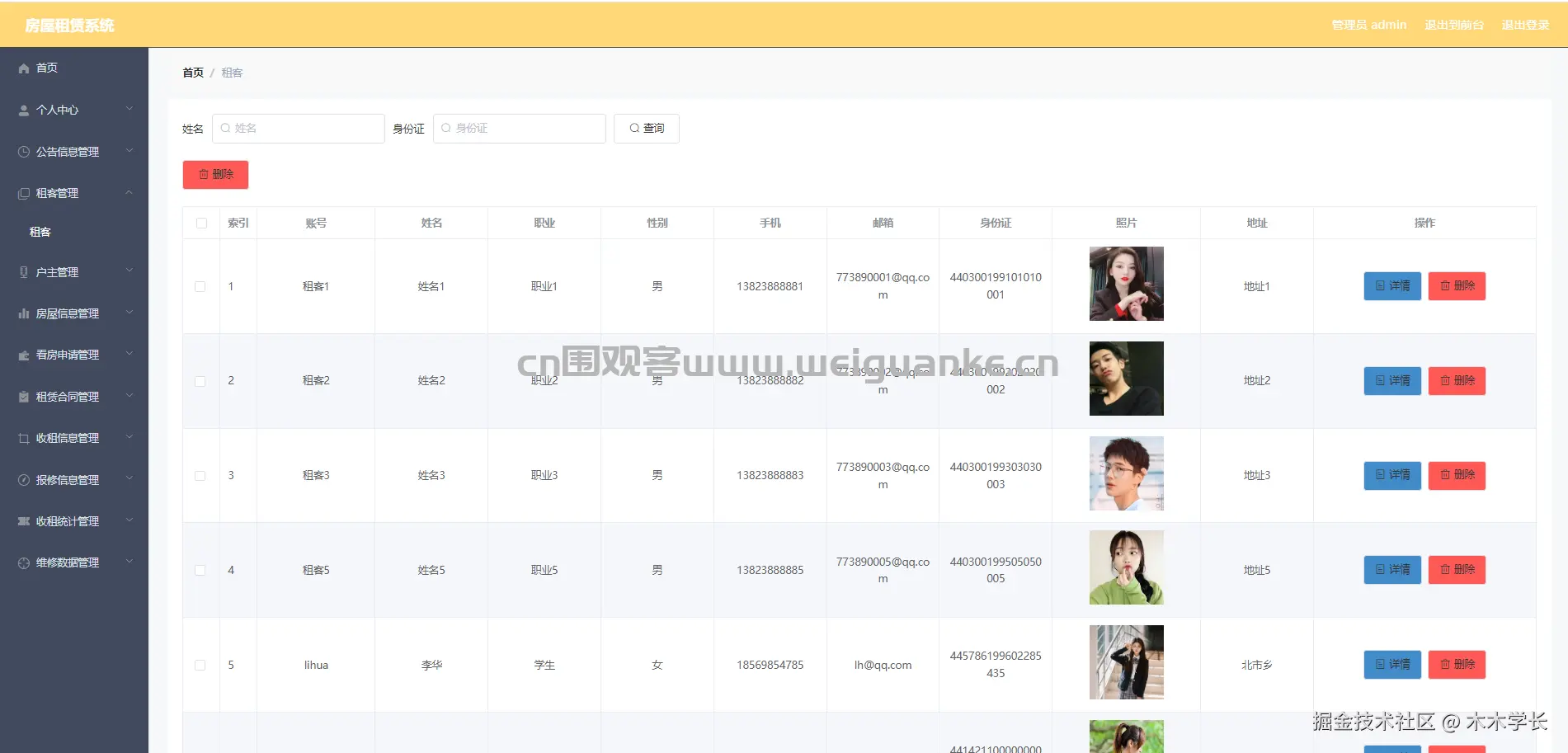Click the person icon beside 个人中心
1568x753 pixels.
point(24,110)
